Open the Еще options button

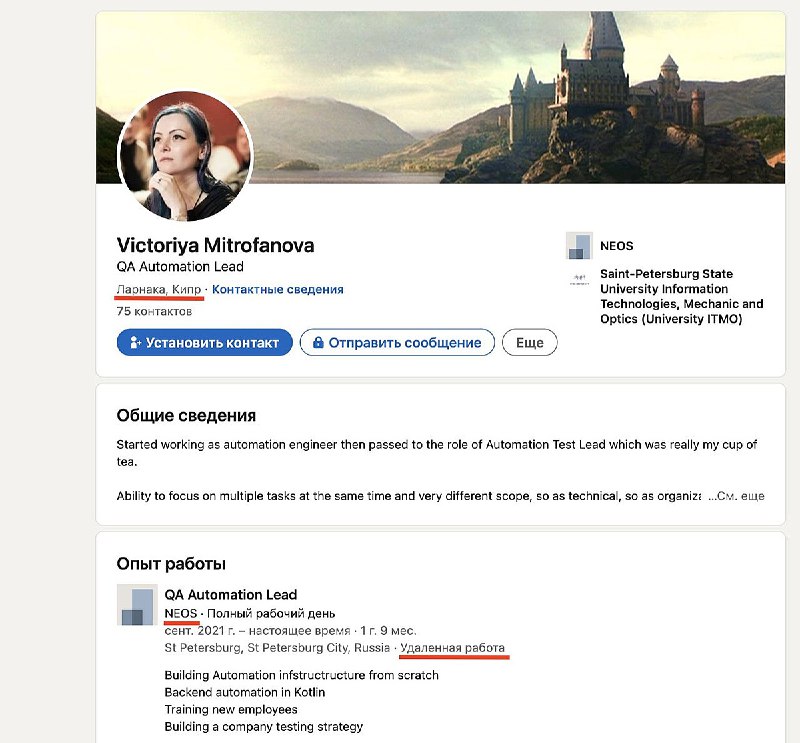coord(530,342)
